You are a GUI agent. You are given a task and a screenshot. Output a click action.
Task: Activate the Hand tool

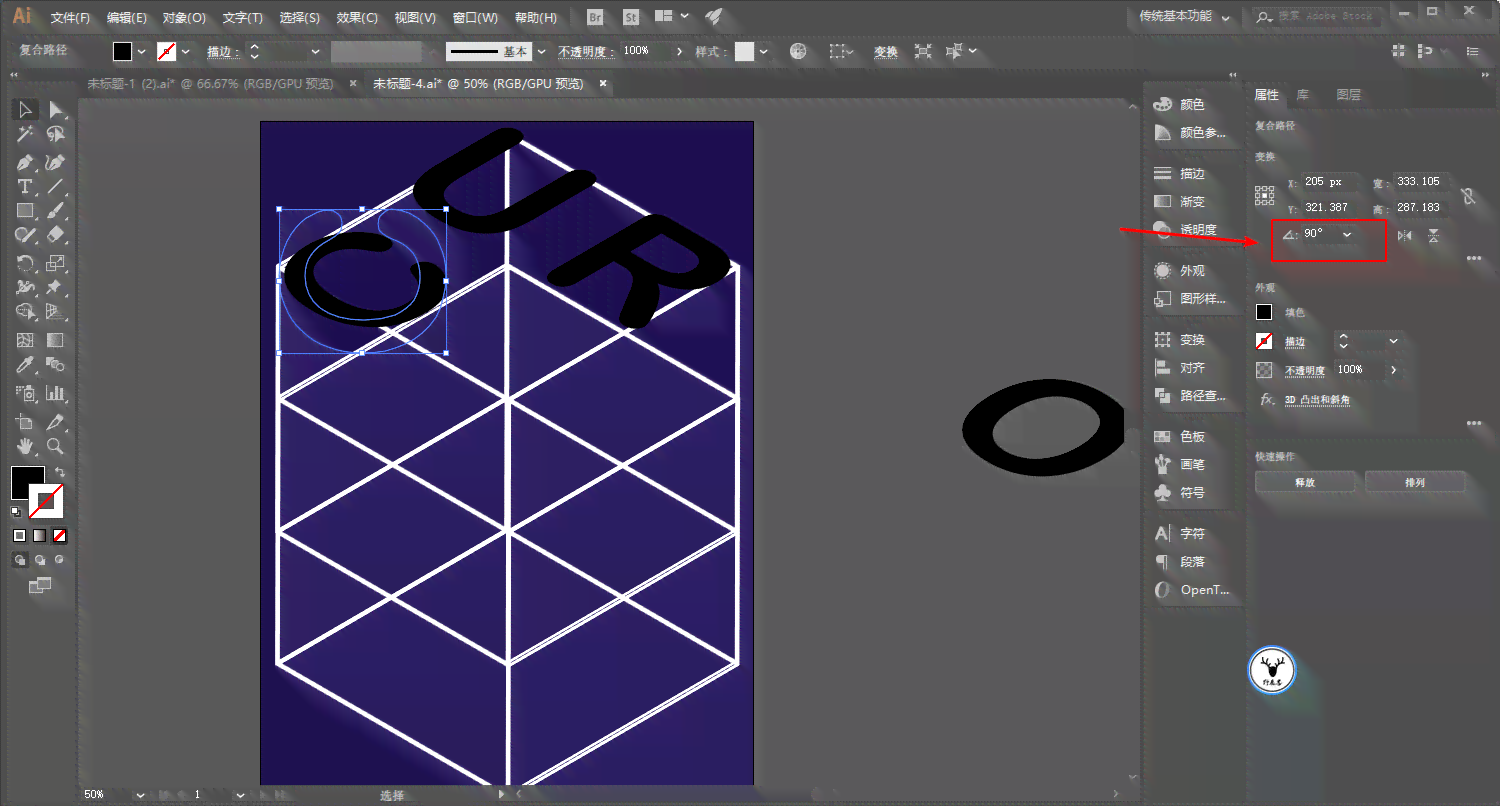coord(25,446)
